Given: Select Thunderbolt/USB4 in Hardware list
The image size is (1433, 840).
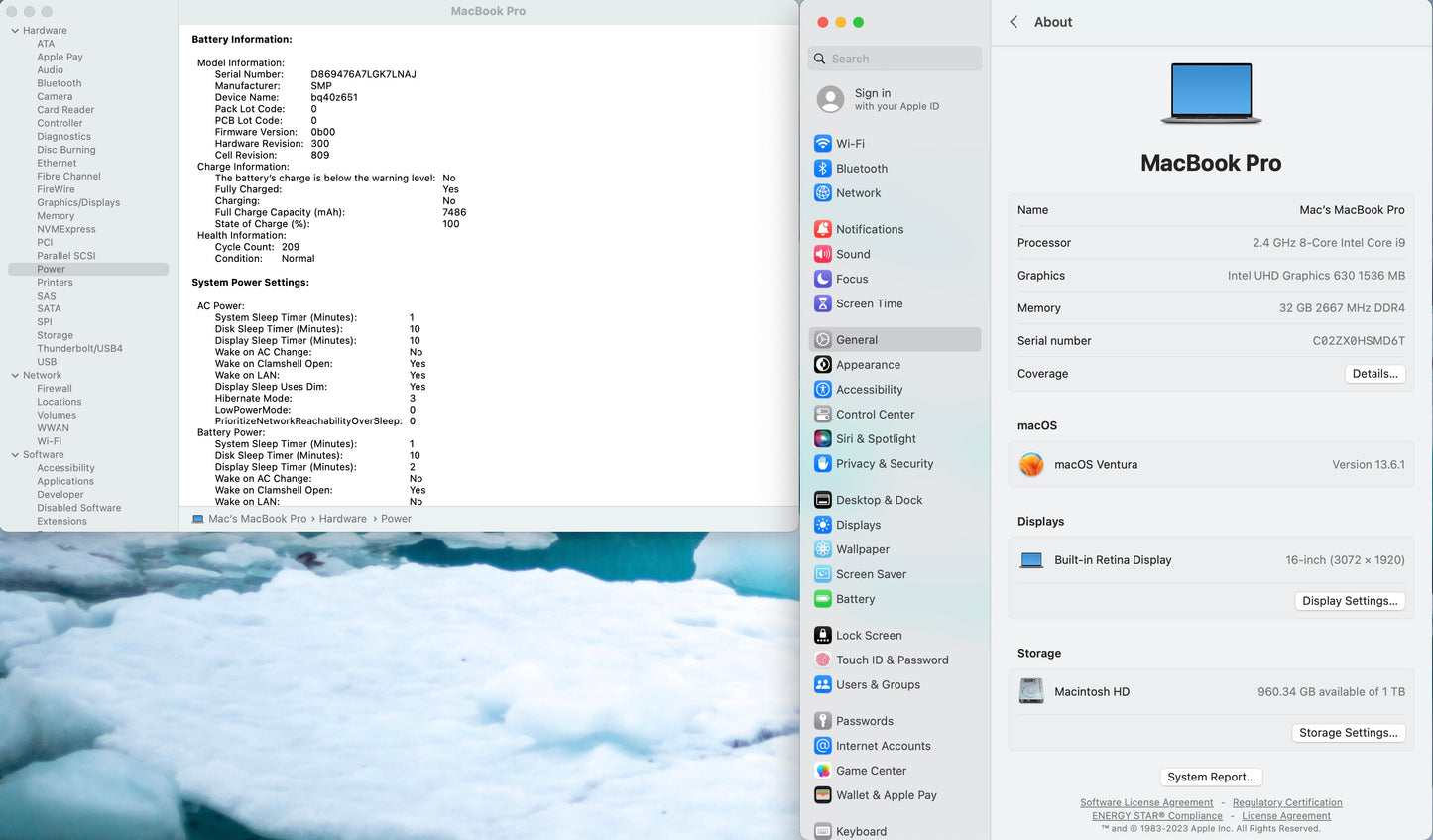Looking at the screenshot, I should pyautogui.click(x=79, y=349).
